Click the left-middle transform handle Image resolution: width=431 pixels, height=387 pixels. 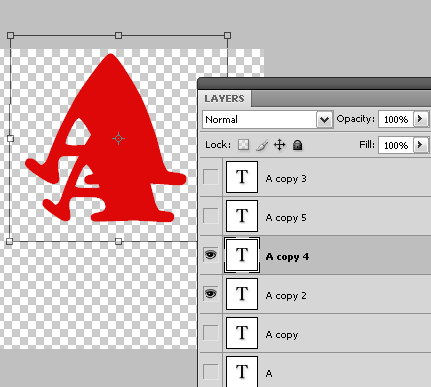[10, 138]
